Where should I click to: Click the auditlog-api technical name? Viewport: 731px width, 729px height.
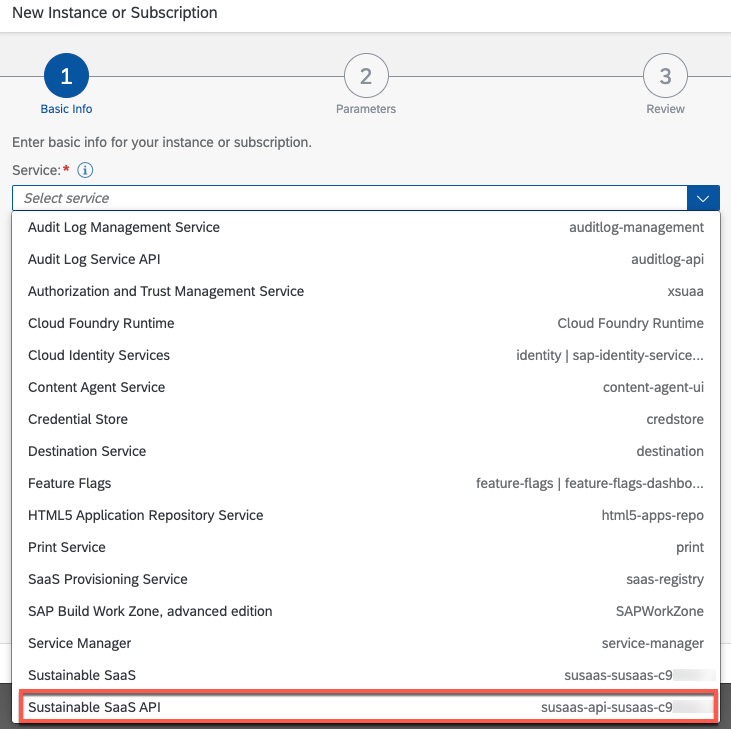[x=667, y=259]
